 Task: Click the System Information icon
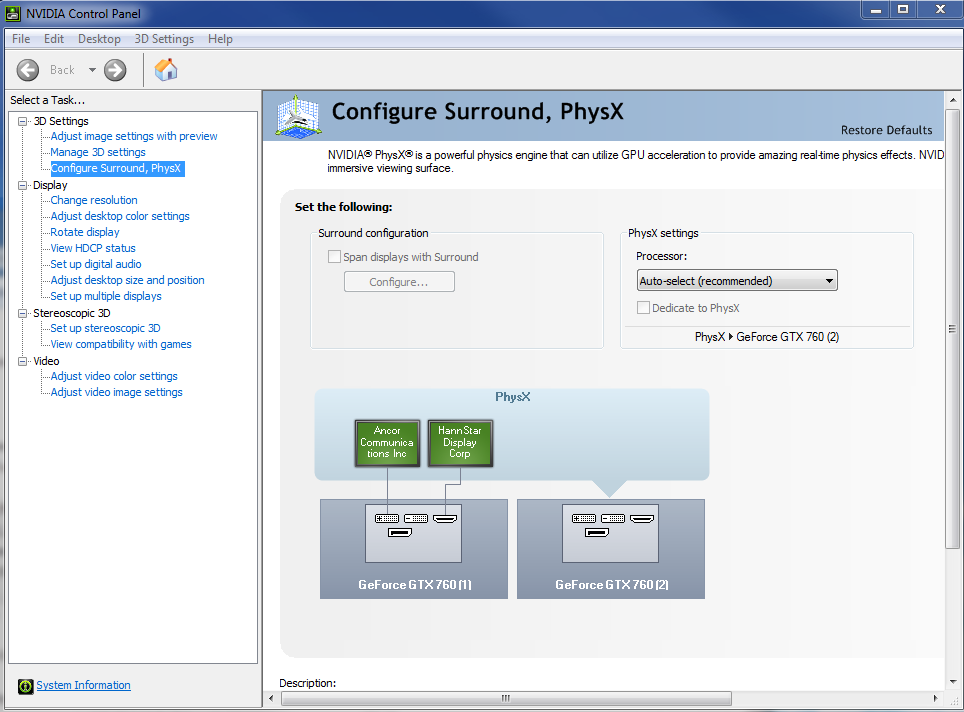25,686
